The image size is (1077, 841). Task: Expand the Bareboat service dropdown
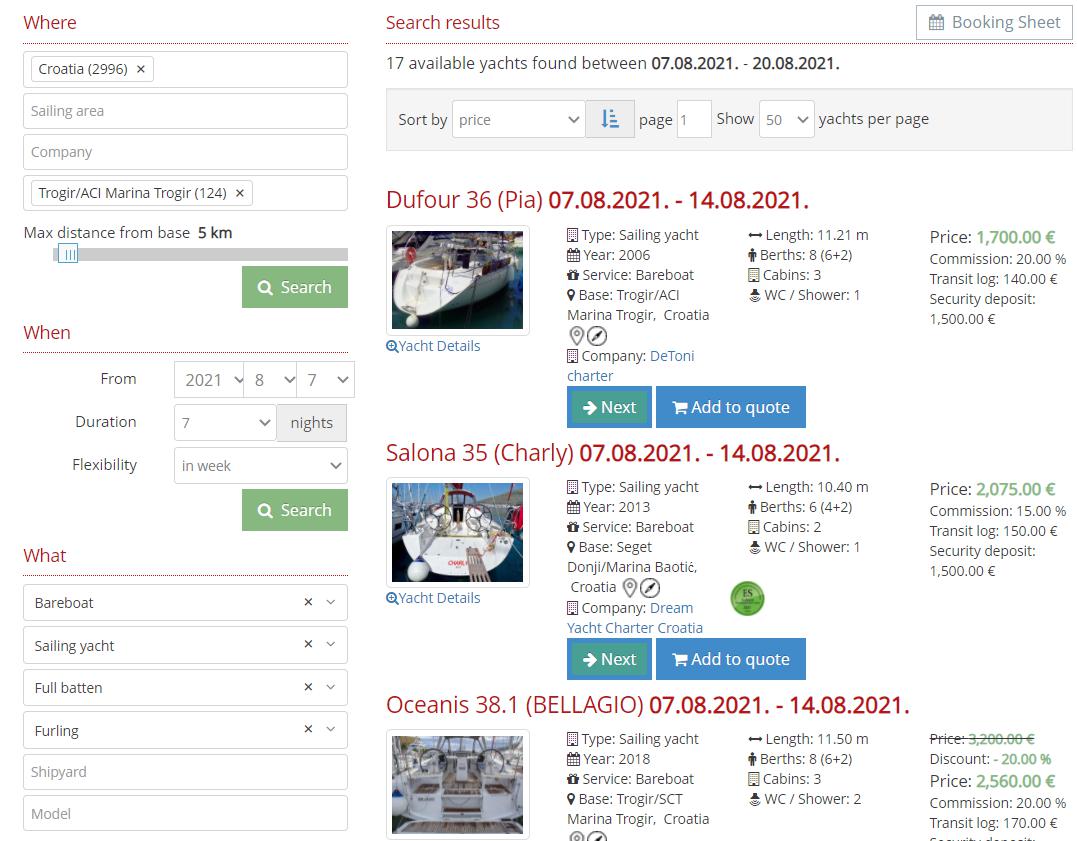[331, 603]
